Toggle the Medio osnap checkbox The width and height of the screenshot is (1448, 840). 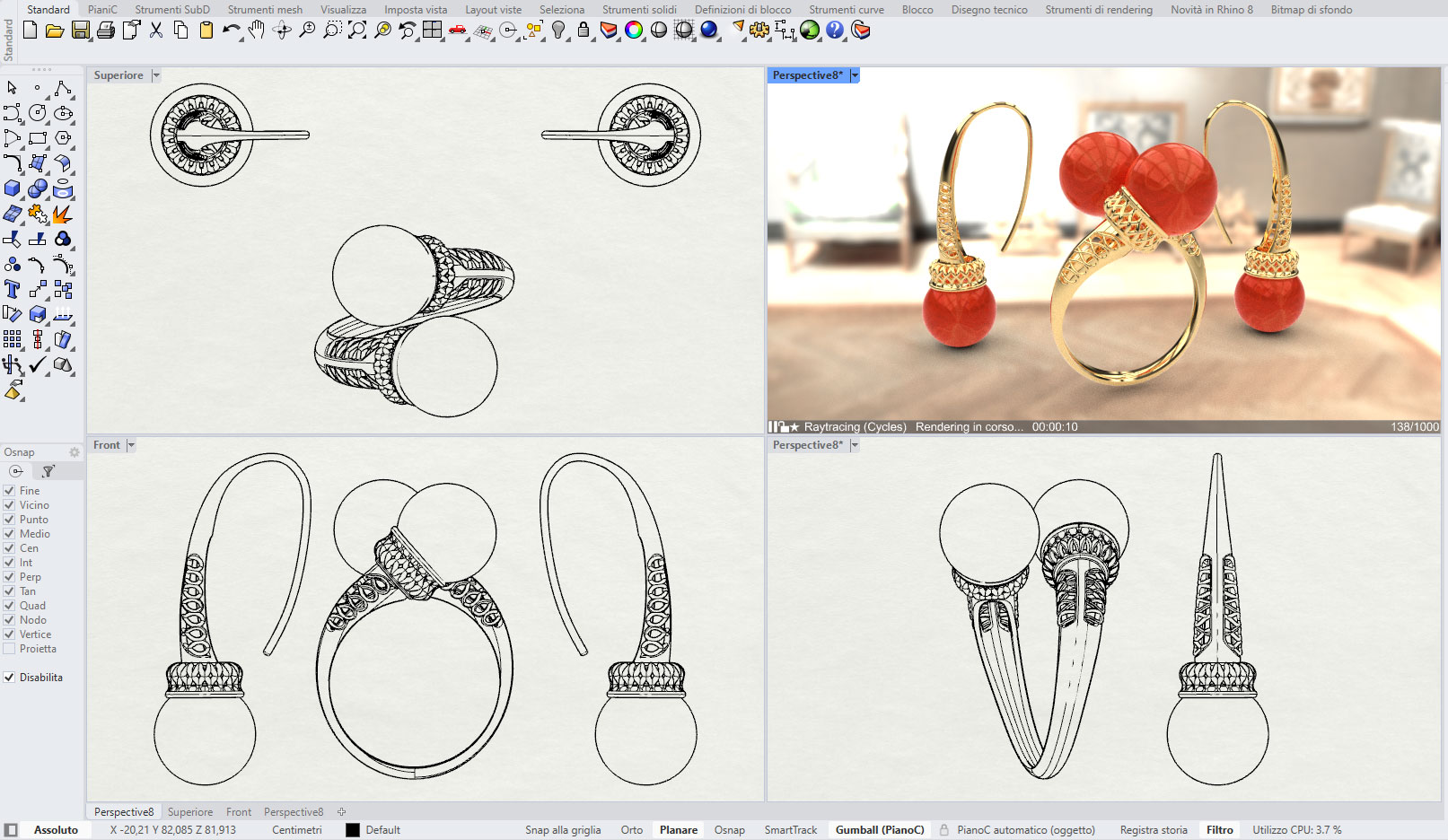click(x=9, y=534)
